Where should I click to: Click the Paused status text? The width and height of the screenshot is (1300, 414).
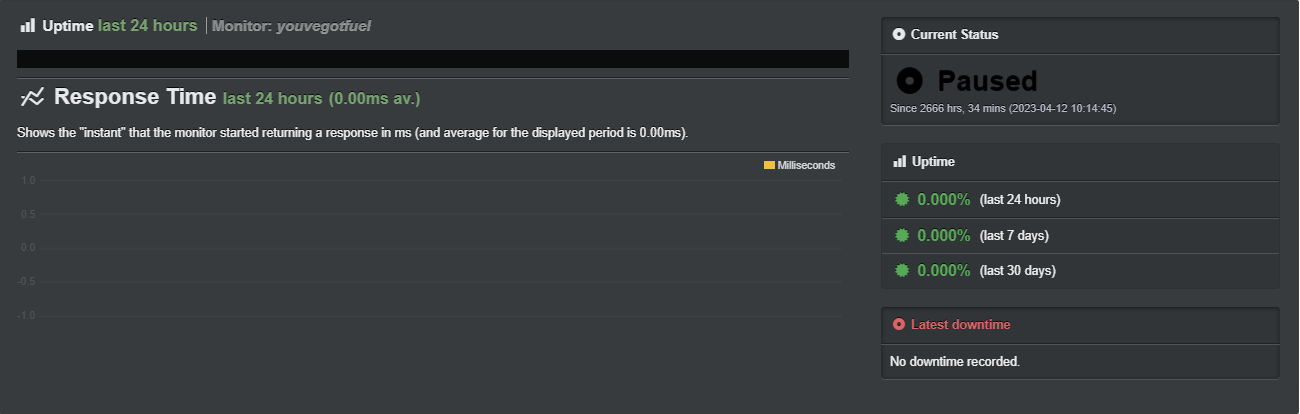point(987,80)
